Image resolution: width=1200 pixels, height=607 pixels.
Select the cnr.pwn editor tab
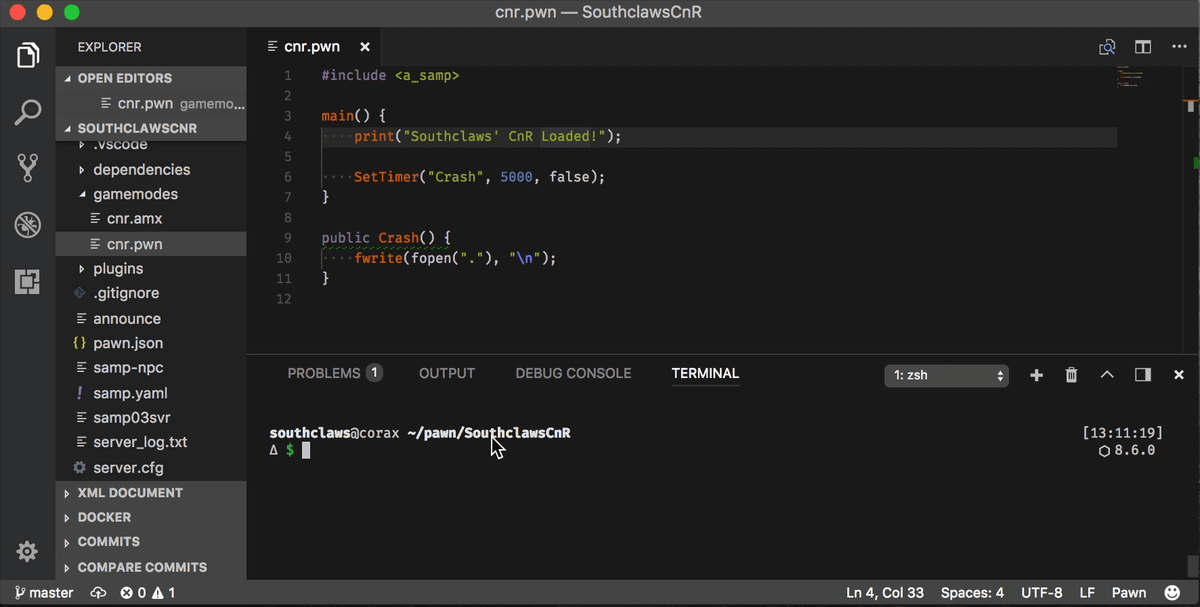[x=314, y=47]
